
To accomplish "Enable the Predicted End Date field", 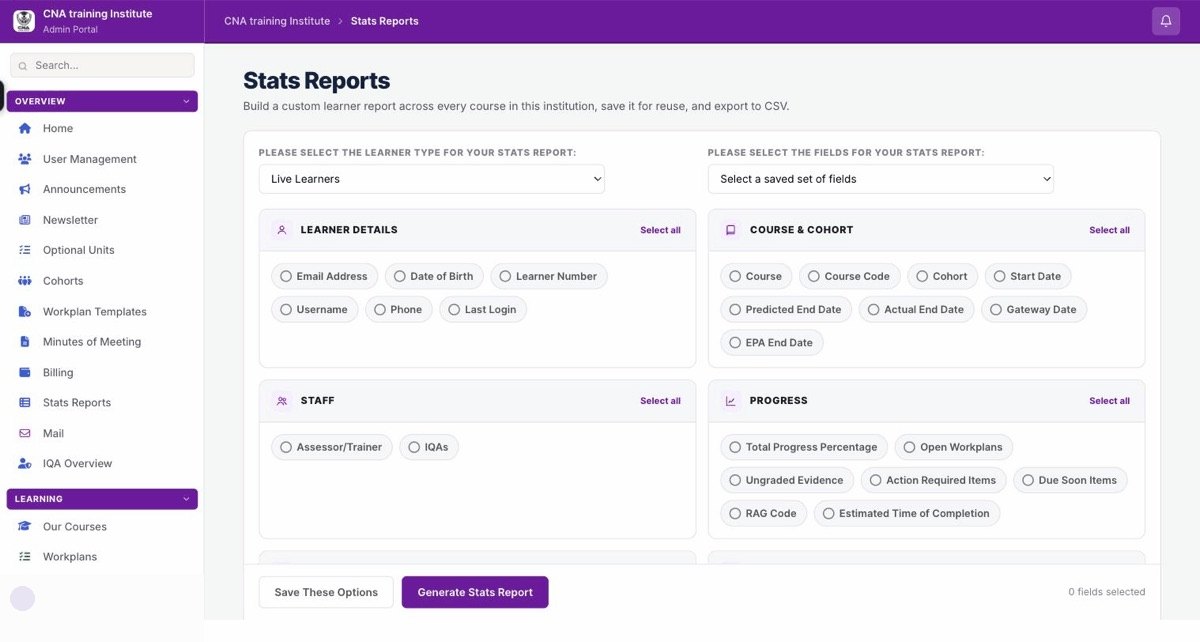I will (786, 310).
